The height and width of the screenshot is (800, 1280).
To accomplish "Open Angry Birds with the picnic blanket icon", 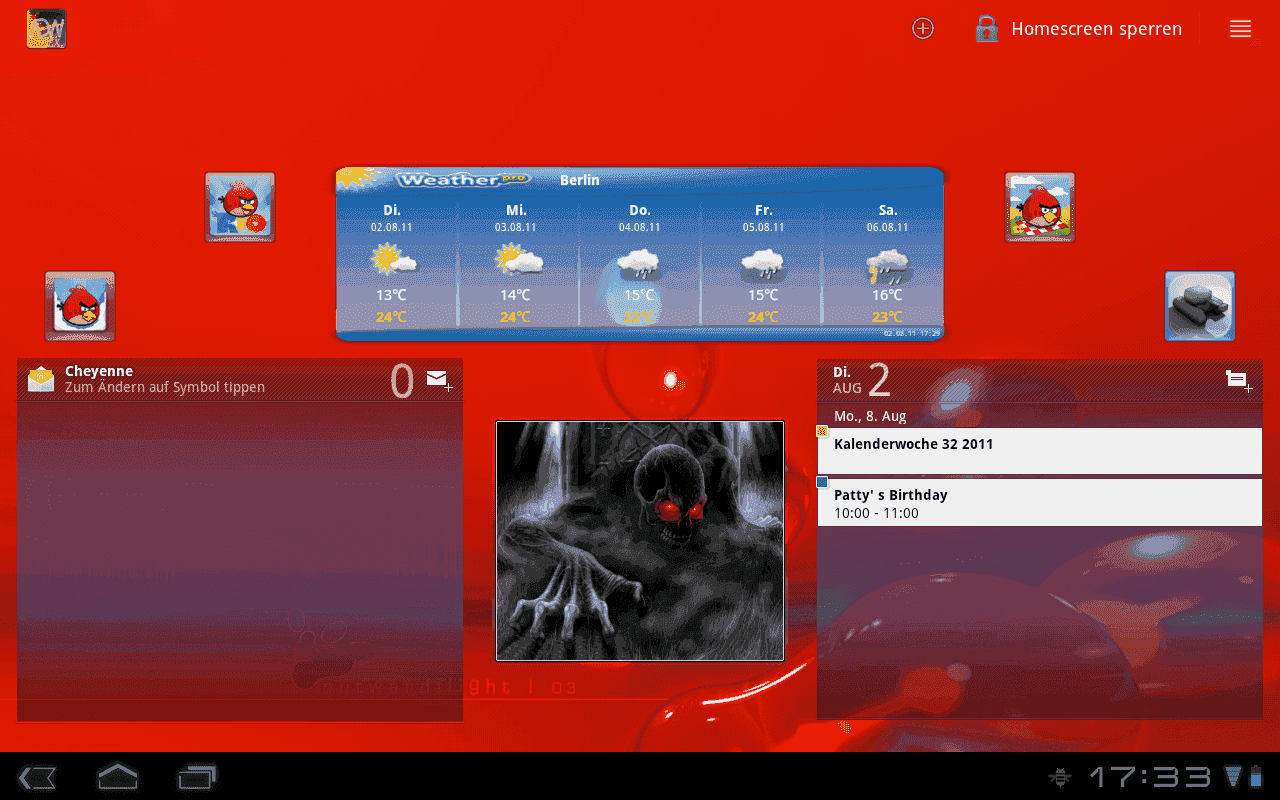I will [1040, 207].
